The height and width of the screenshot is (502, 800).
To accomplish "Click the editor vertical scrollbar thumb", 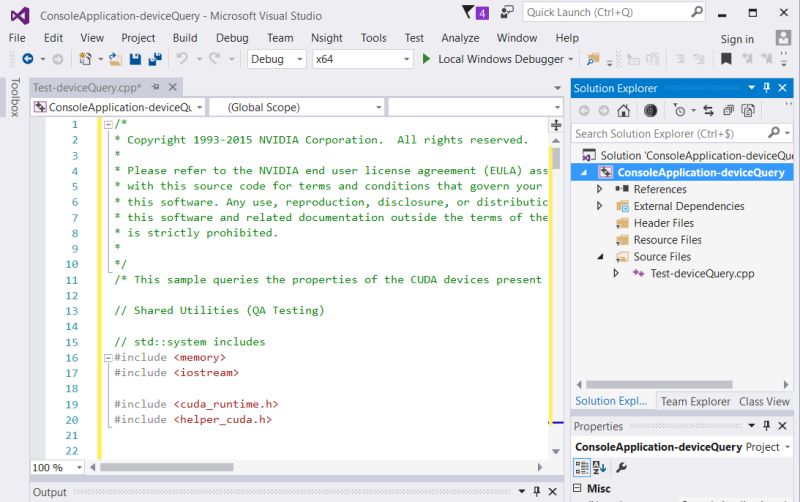I will pyautogui.click(x=556, y=158).
